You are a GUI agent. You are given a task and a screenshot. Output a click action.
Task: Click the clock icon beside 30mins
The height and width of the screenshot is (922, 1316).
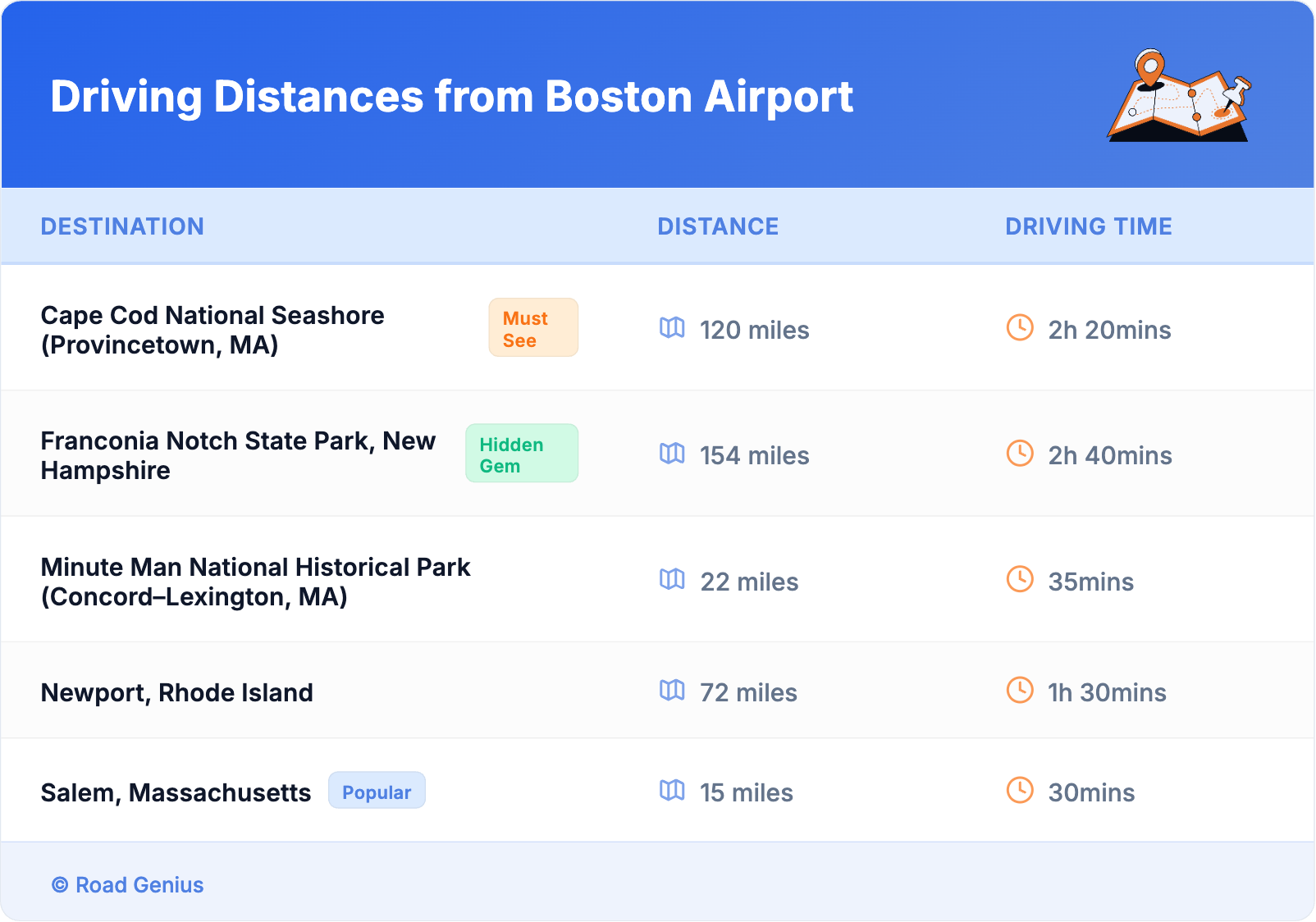click(x=1020, y=791)
